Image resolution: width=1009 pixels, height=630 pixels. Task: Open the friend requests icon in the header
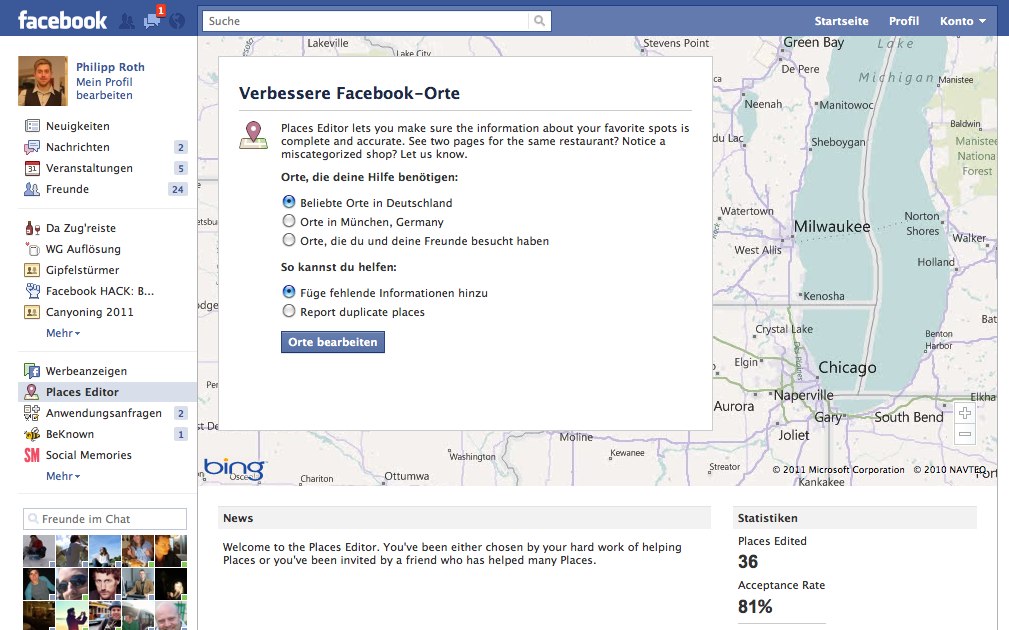click(127, 21)
